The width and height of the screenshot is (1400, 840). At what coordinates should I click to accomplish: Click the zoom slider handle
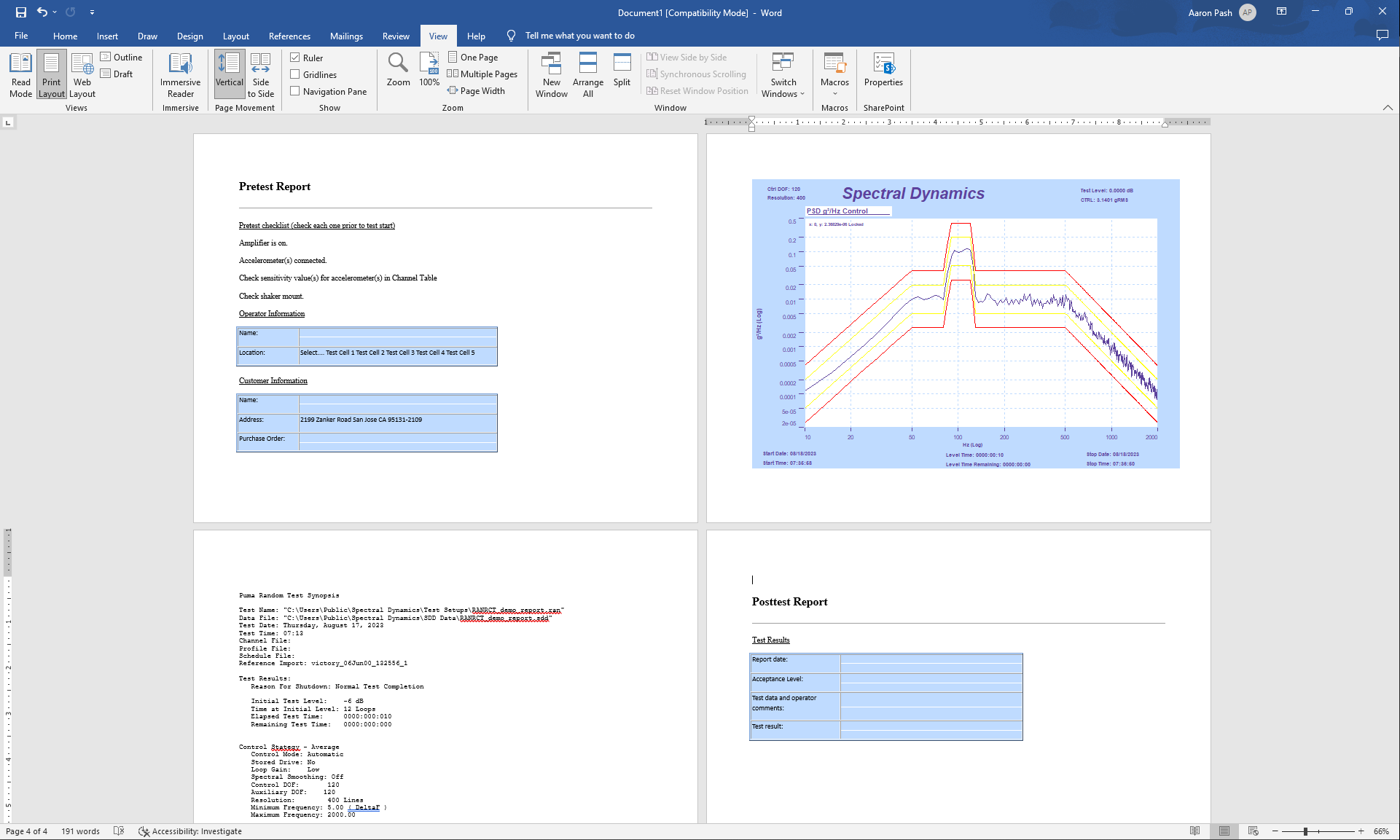click(1306, 831)
